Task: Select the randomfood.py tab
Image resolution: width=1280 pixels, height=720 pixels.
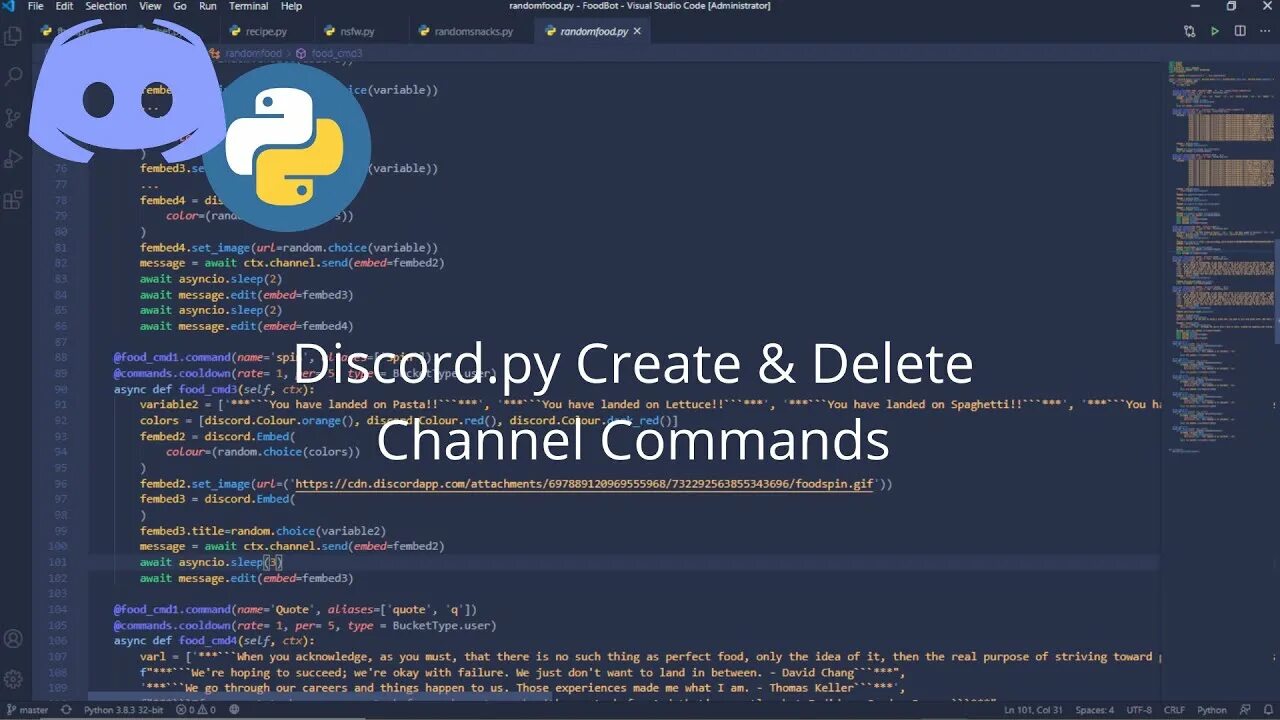Action: tap(593, 31)
